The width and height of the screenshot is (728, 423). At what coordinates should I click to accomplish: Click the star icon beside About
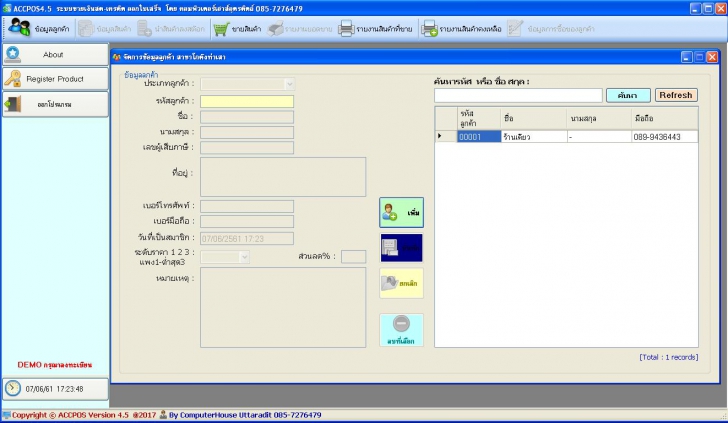coord(13,54)
